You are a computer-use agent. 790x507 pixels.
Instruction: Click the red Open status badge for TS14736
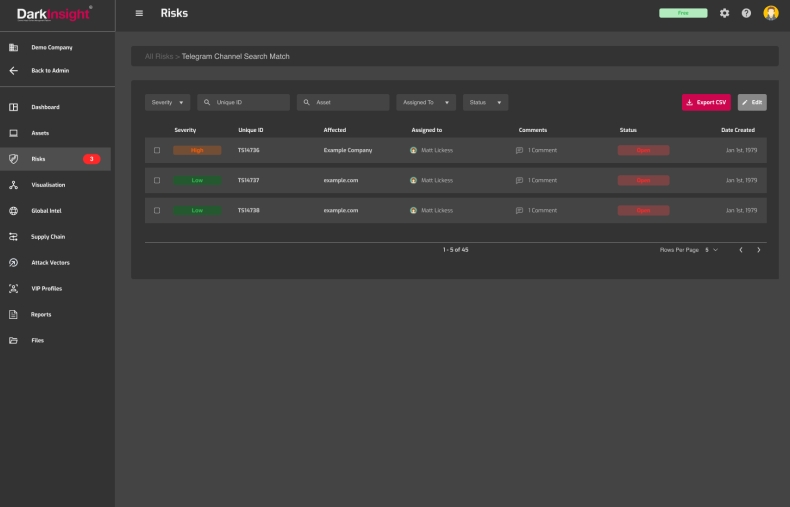point(643,150)
